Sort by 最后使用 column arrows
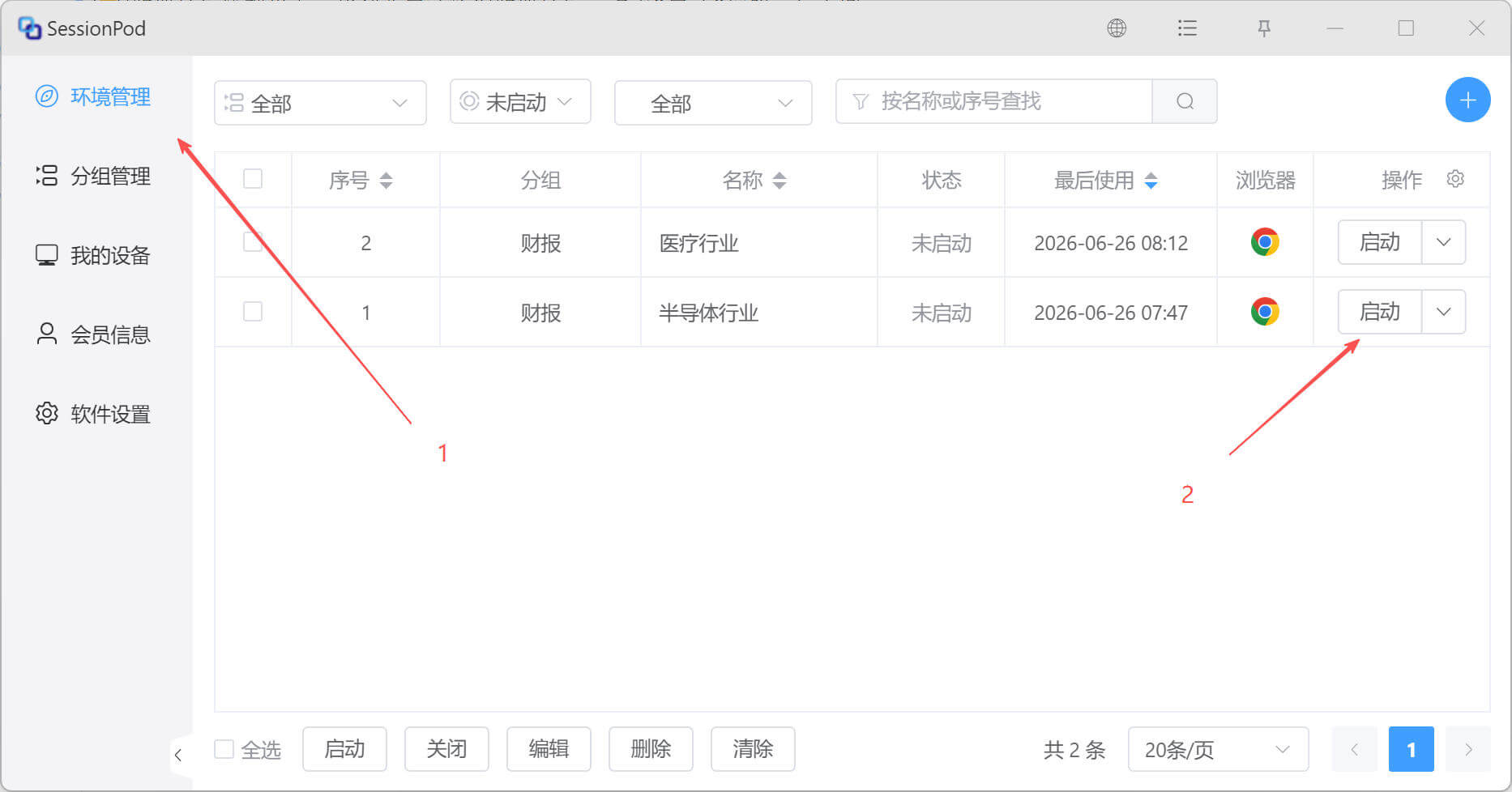Image resolution: width=1512 pixels, height=792 pixels. 1151,181
